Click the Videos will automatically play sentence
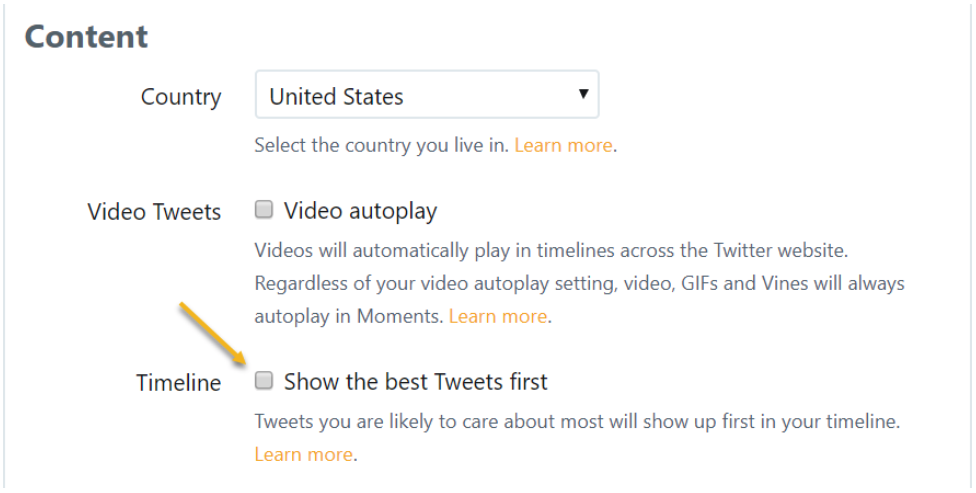Viewport: 976px width, 493px height. tap(551, 251)
